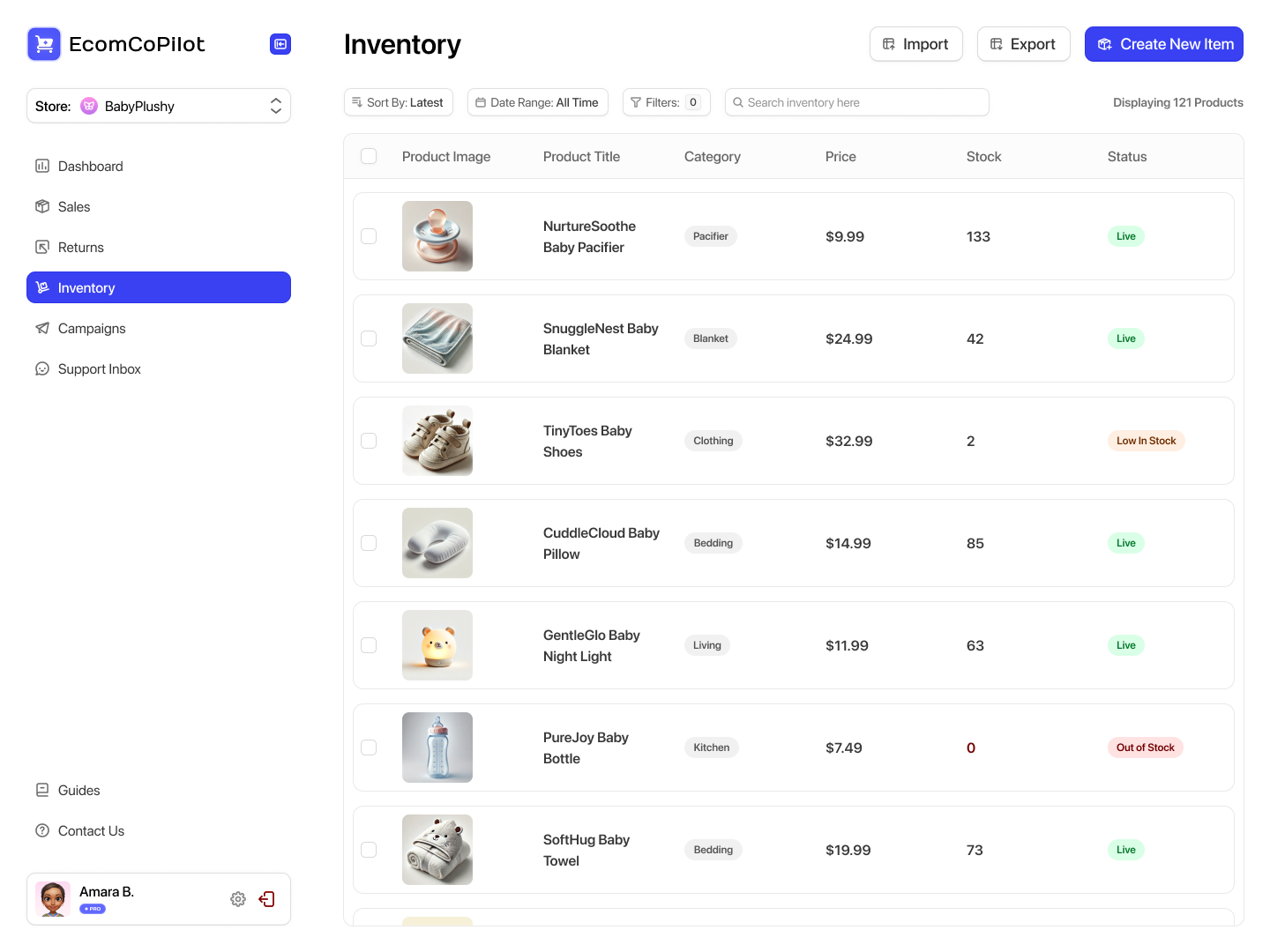Tick the checkbox for PureJoy Baby Bottle
The image size is (1270, 952).
tap(369, 747)
